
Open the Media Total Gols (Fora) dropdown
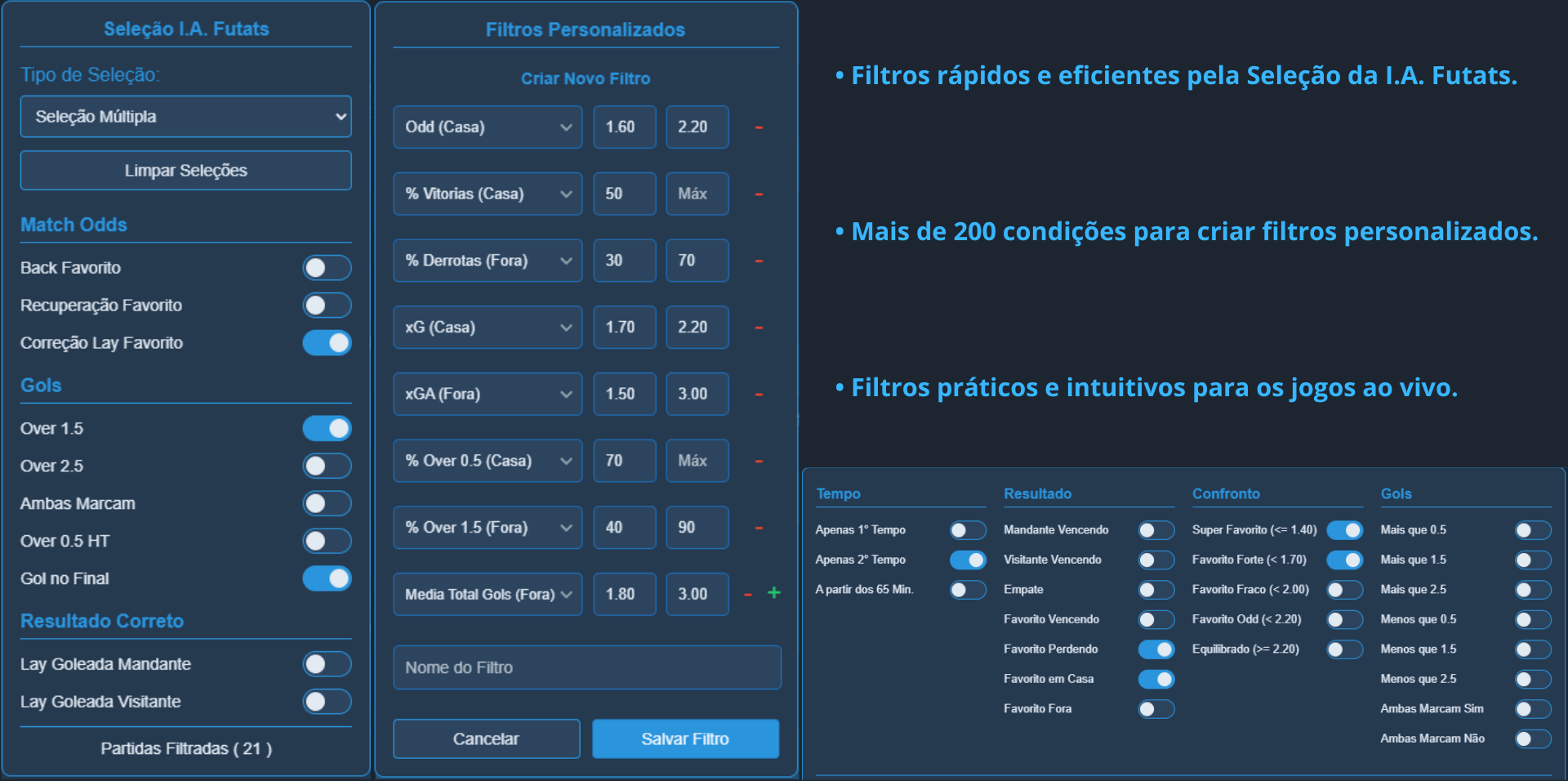click(488, 595)
